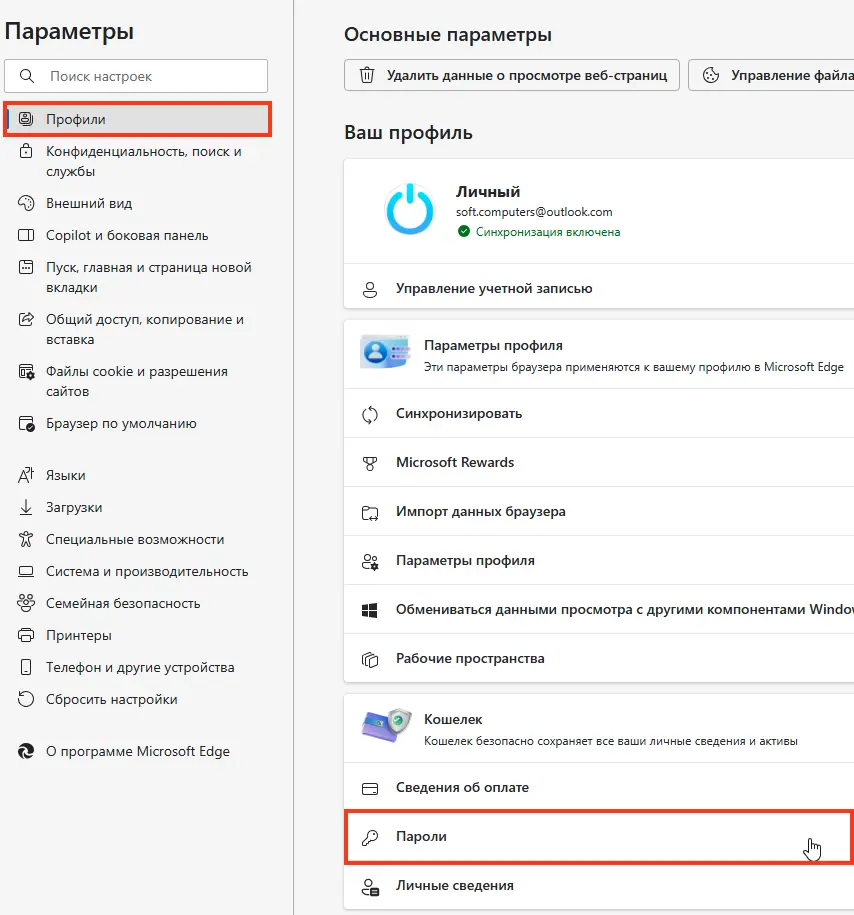This screenshot has width=854, height=915.
Task: Click the Личный profile avatar picture
Action: pos(410,209)
